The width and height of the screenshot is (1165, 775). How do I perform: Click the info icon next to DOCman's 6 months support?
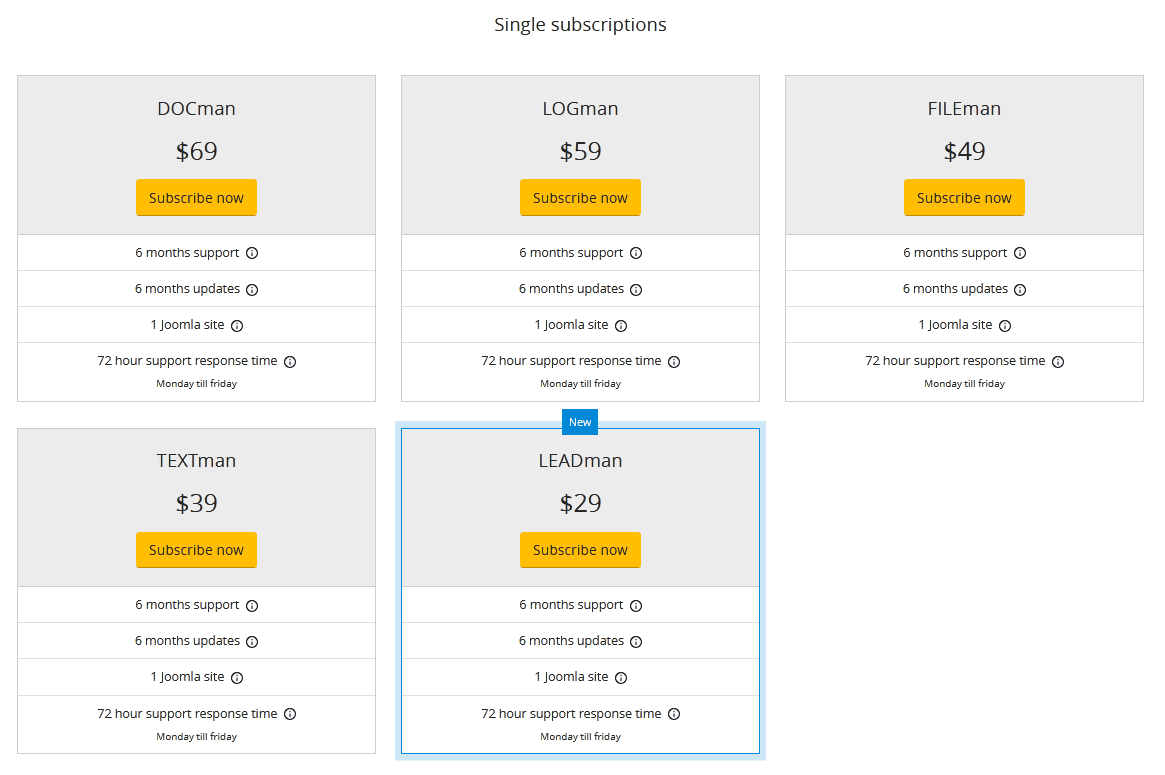tap(252, 253)
